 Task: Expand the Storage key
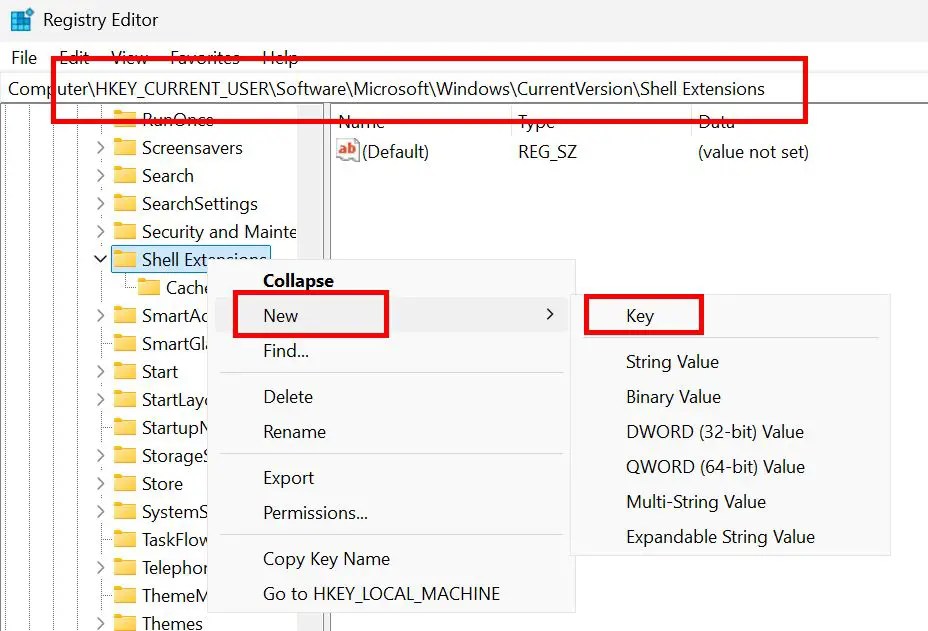click(x=101, y=456)
